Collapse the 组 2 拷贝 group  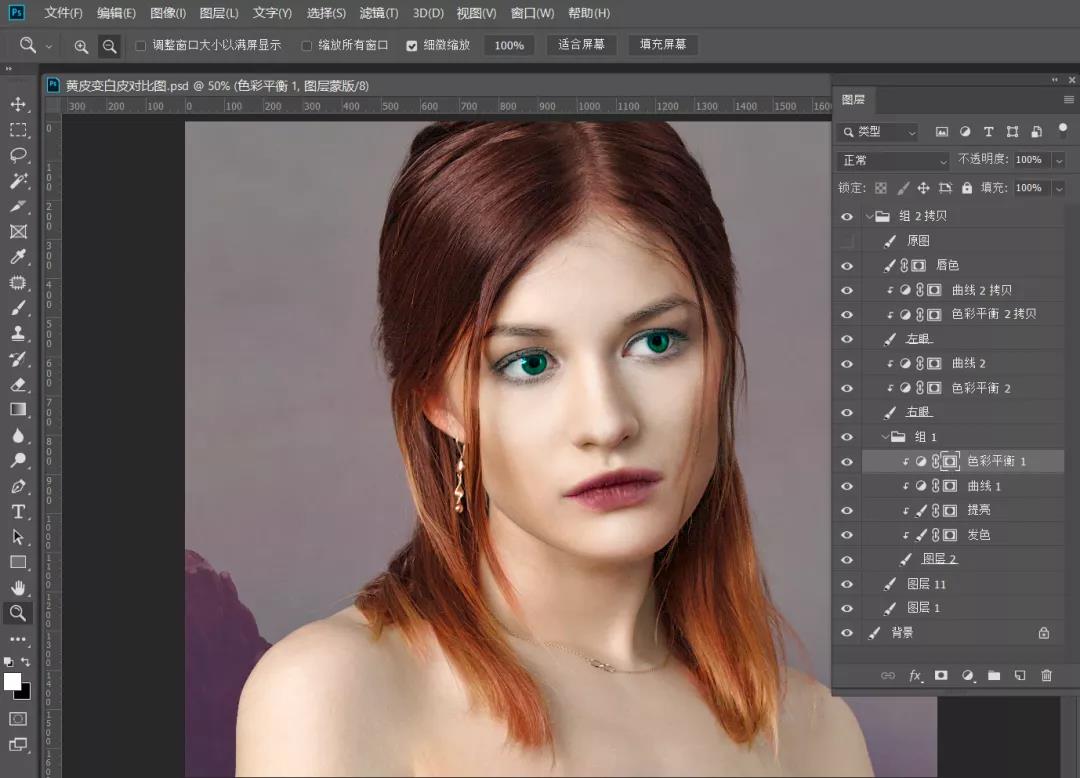pos(869,216)
